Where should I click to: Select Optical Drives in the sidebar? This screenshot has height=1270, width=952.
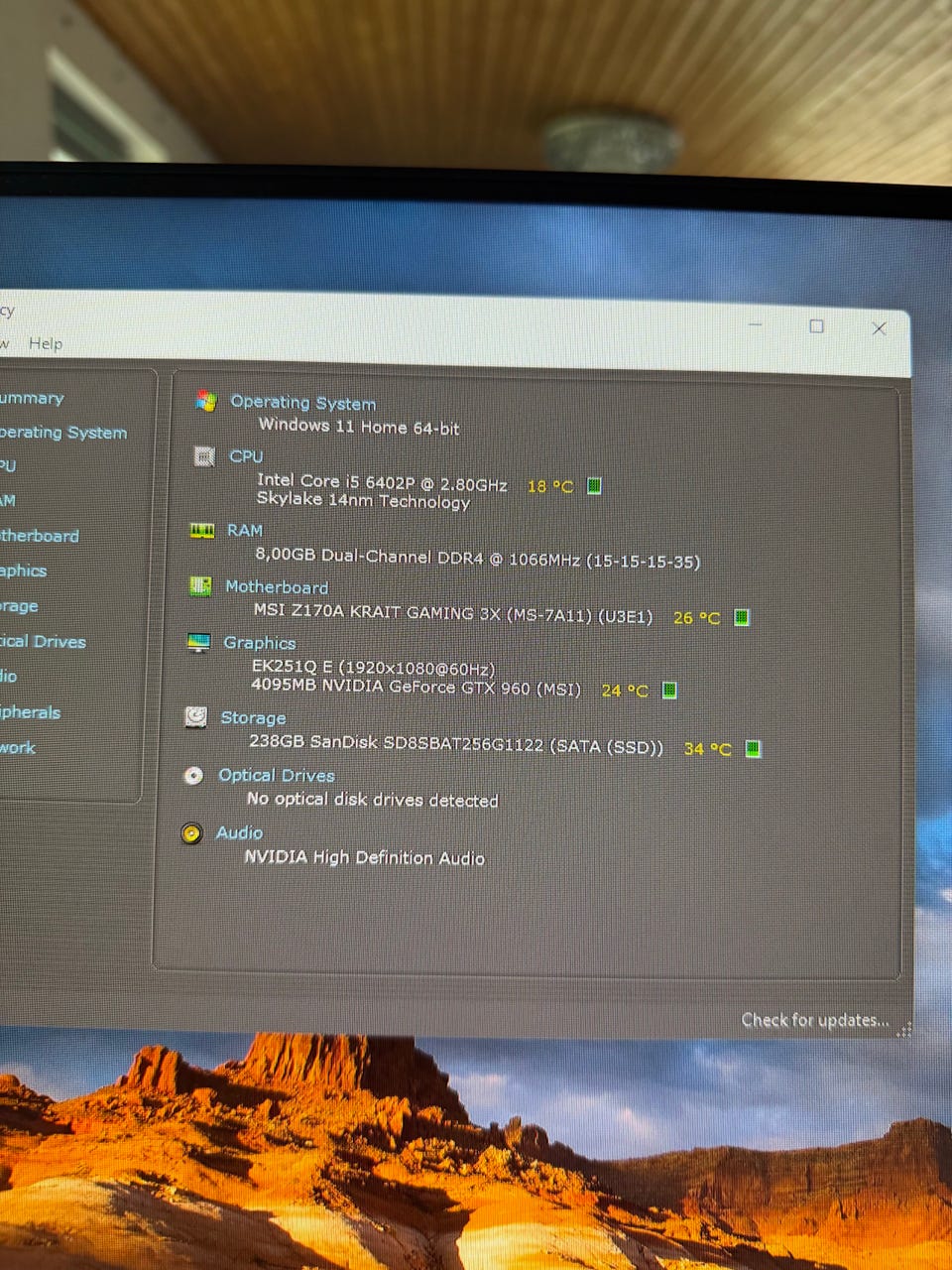point(43,642)
